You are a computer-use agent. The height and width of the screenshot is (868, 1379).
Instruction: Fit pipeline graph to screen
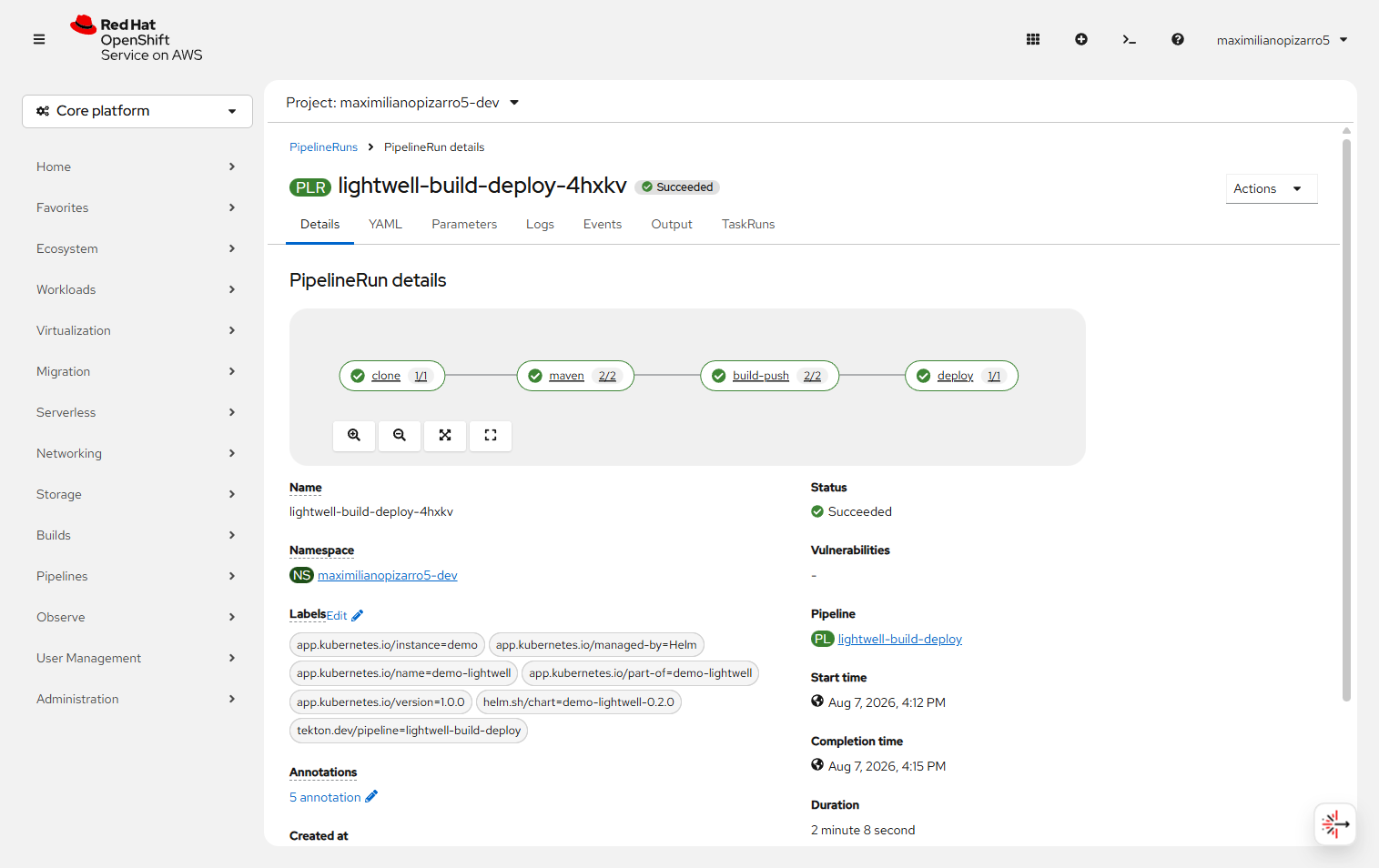coord(445,436)
